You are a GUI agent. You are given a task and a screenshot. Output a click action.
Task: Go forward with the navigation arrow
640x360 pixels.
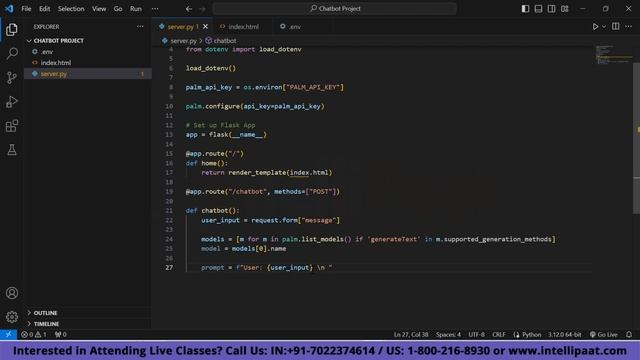[202, 8]
